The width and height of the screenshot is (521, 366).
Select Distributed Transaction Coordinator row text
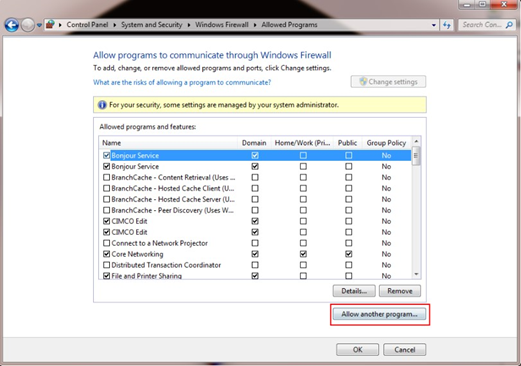pyautogui.click(x=166, y=265)
